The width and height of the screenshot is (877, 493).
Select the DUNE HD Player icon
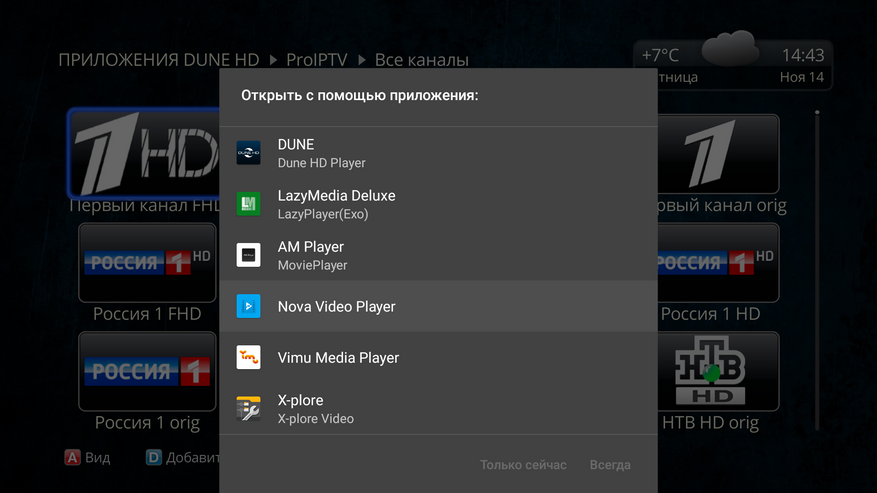pos(248,153)
